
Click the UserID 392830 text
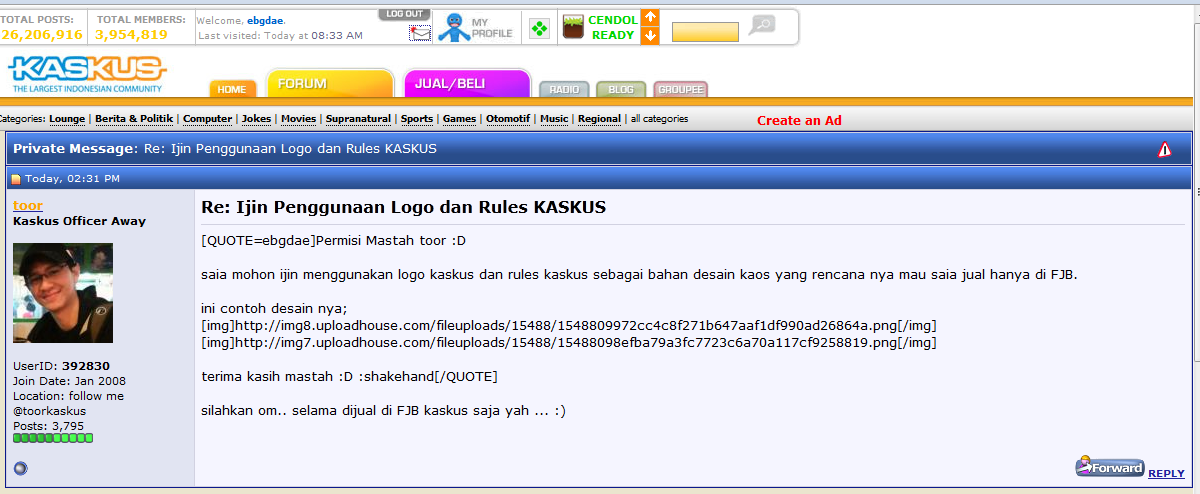pyautogui.click(x=61, y=366)
